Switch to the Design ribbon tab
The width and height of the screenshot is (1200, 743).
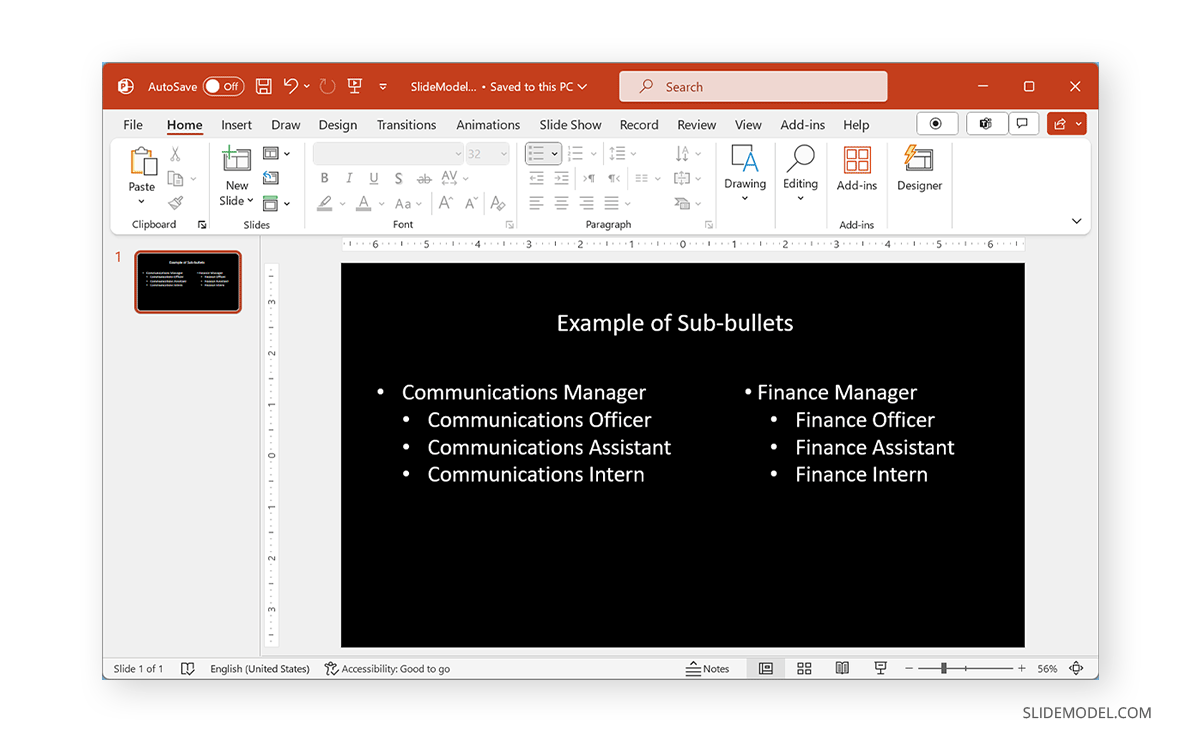coord(337,124)
